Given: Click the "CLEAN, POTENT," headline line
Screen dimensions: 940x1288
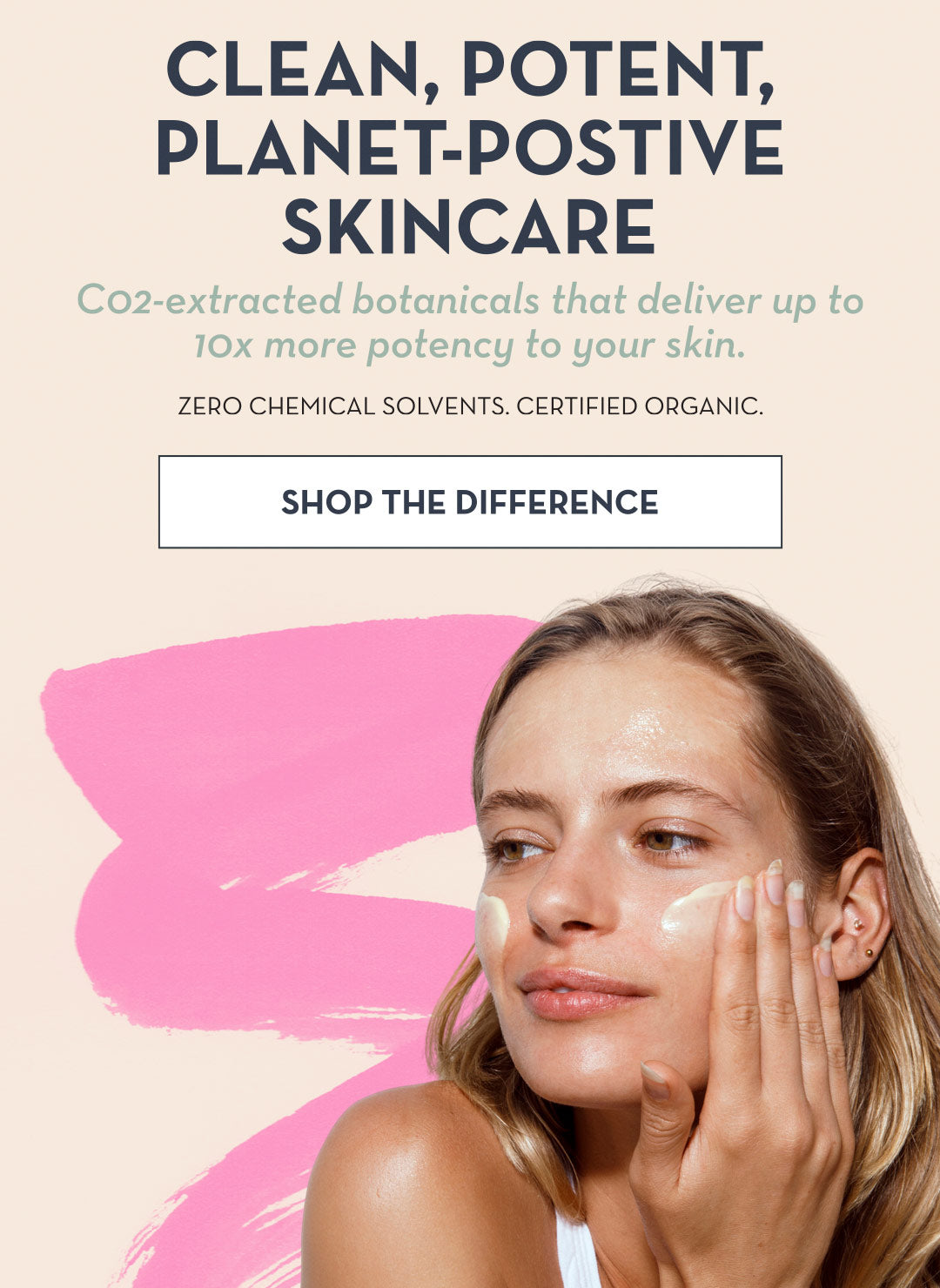Looking at the screenshot, I should tap(470, 70).
